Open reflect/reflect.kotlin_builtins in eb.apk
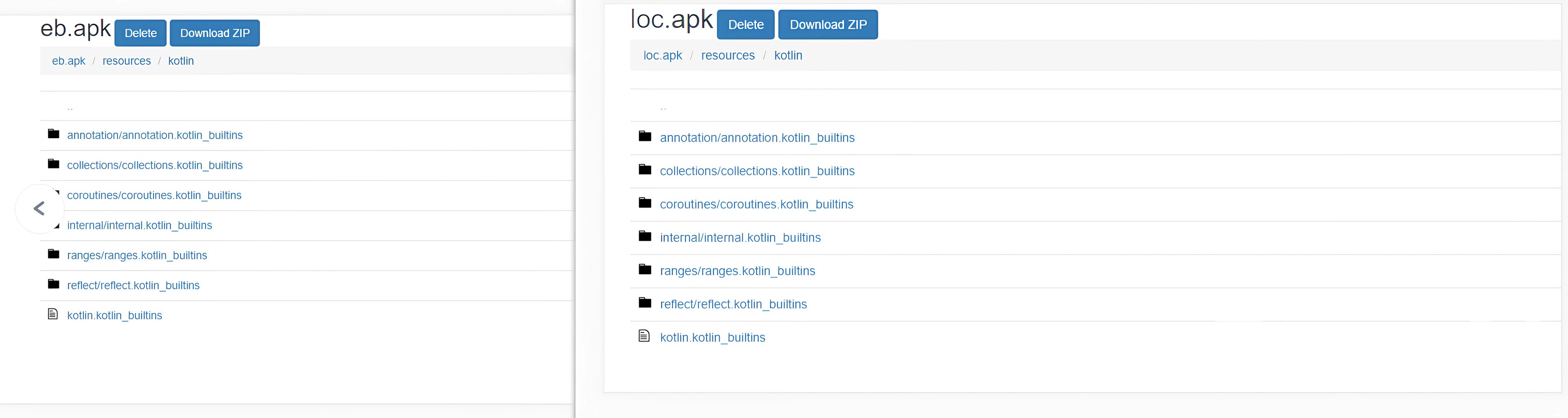 click(133, 285)
